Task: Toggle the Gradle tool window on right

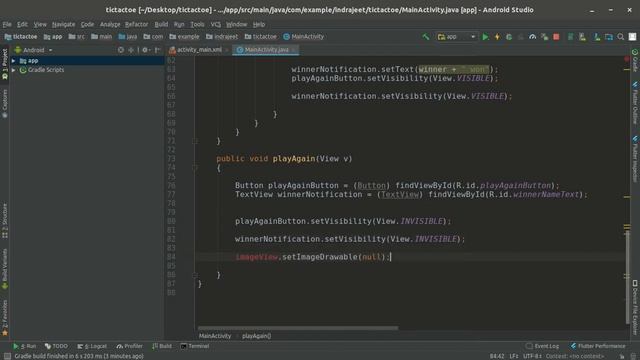Action: click(635, 60)
